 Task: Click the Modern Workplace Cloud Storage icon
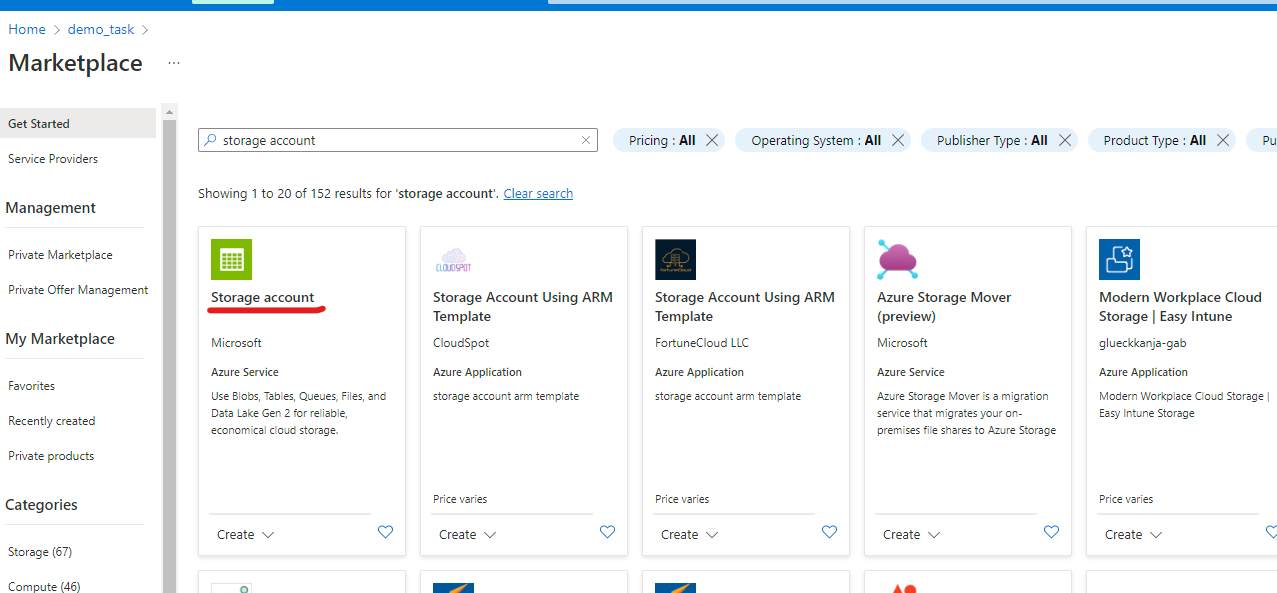[x=1119, y=259]
